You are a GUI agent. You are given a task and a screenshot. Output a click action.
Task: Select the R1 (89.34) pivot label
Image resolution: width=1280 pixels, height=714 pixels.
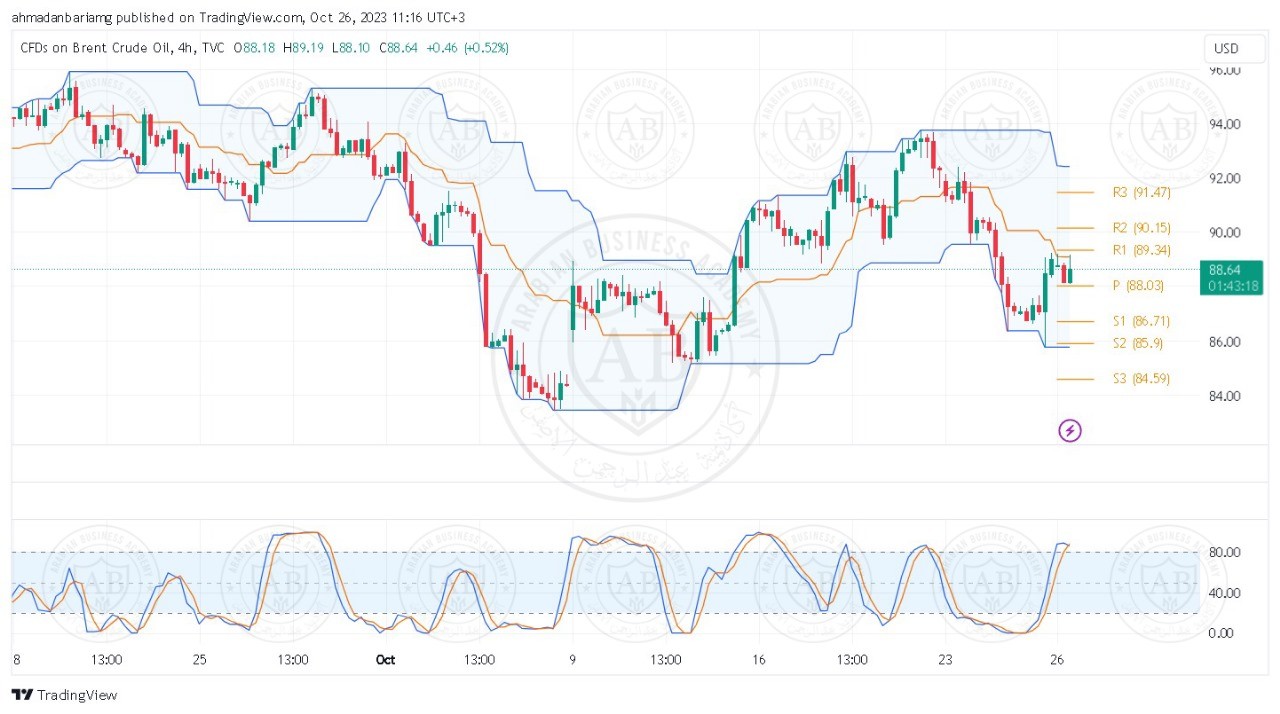(1141, 250)
